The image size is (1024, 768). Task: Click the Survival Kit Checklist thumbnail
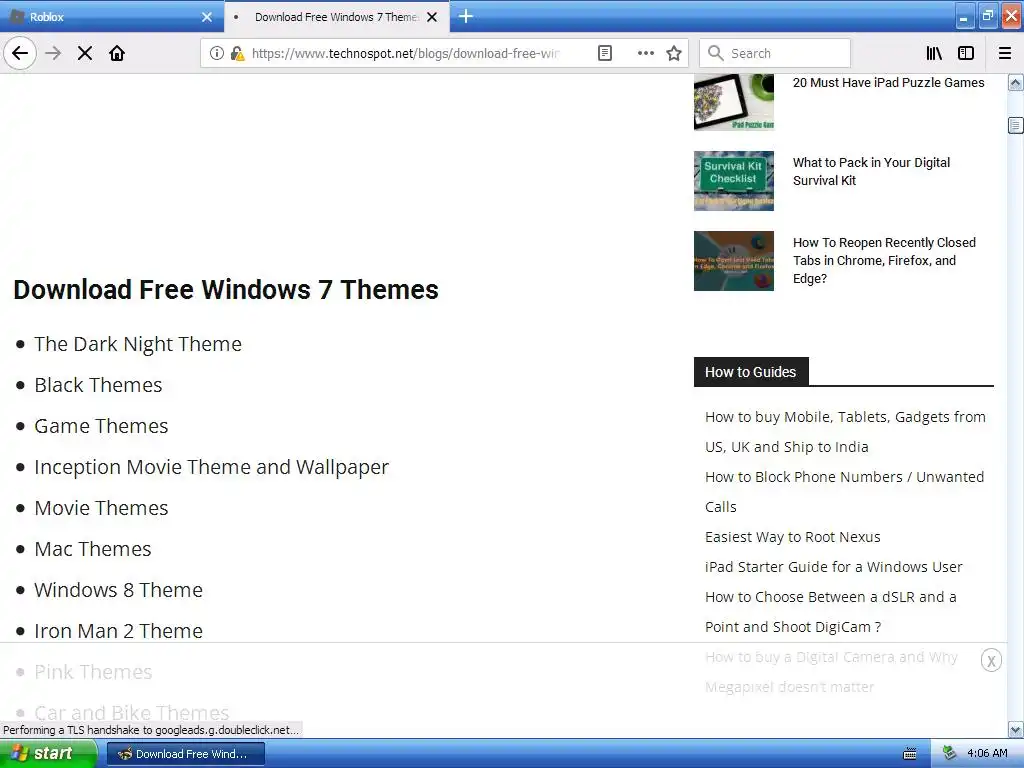click(734, 181)
